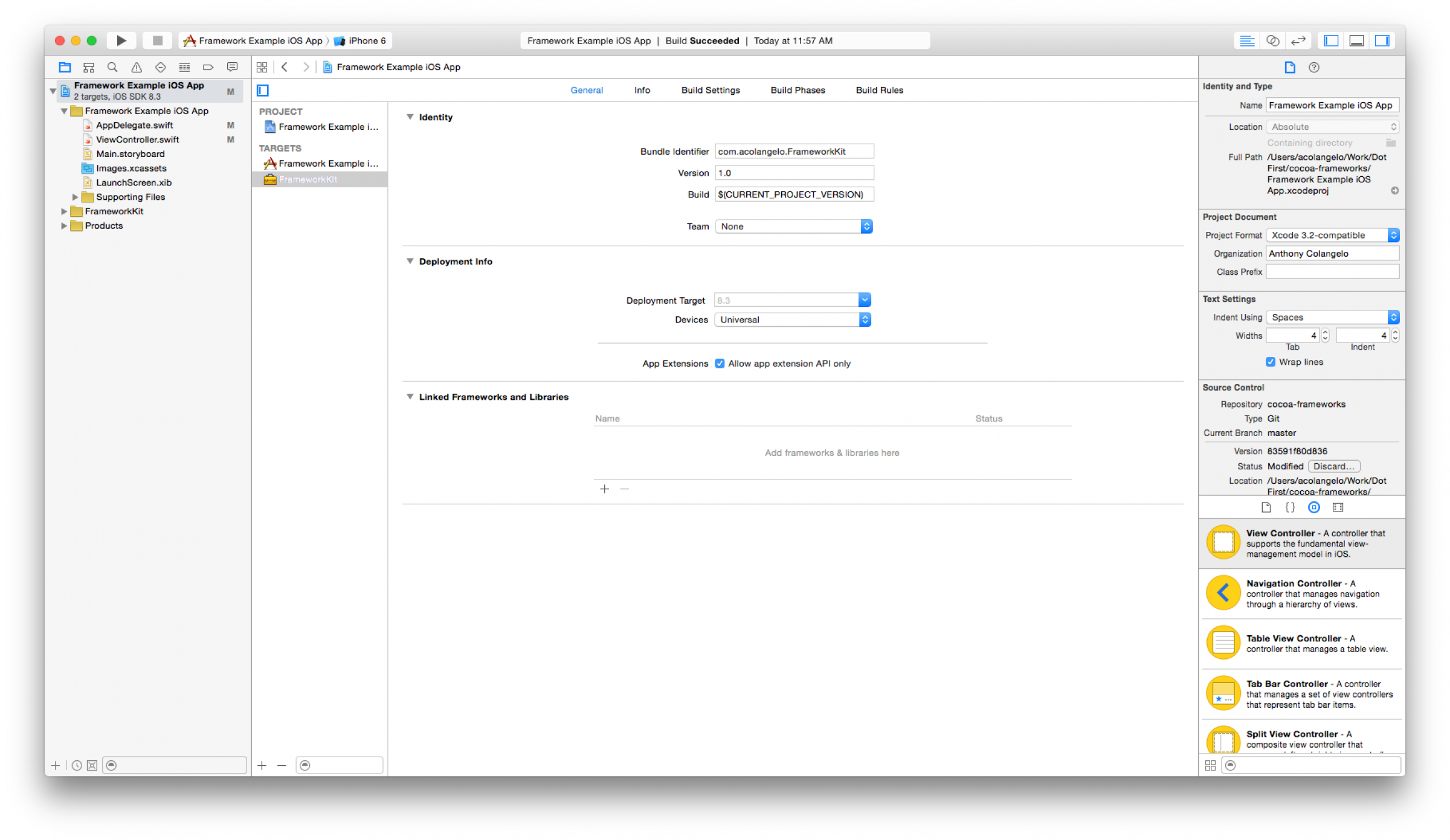
Task: Open the Devices dropdown
Action: pos(793,319)
